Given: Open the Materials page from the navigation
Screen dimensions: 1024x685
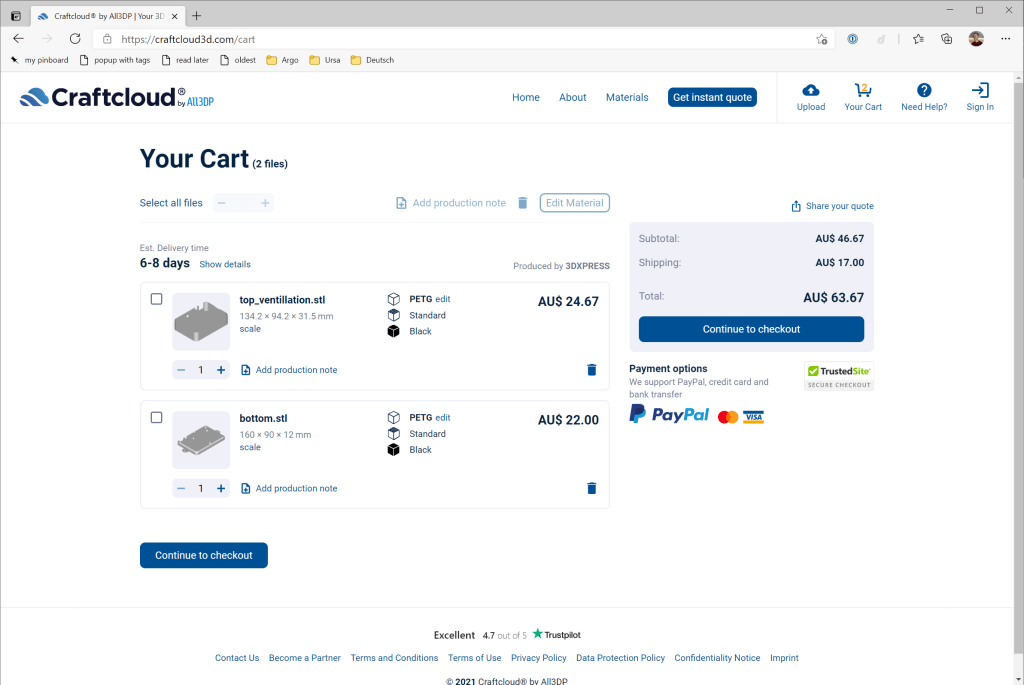Looking at the screenshot, I should click(x=627, y=97).
